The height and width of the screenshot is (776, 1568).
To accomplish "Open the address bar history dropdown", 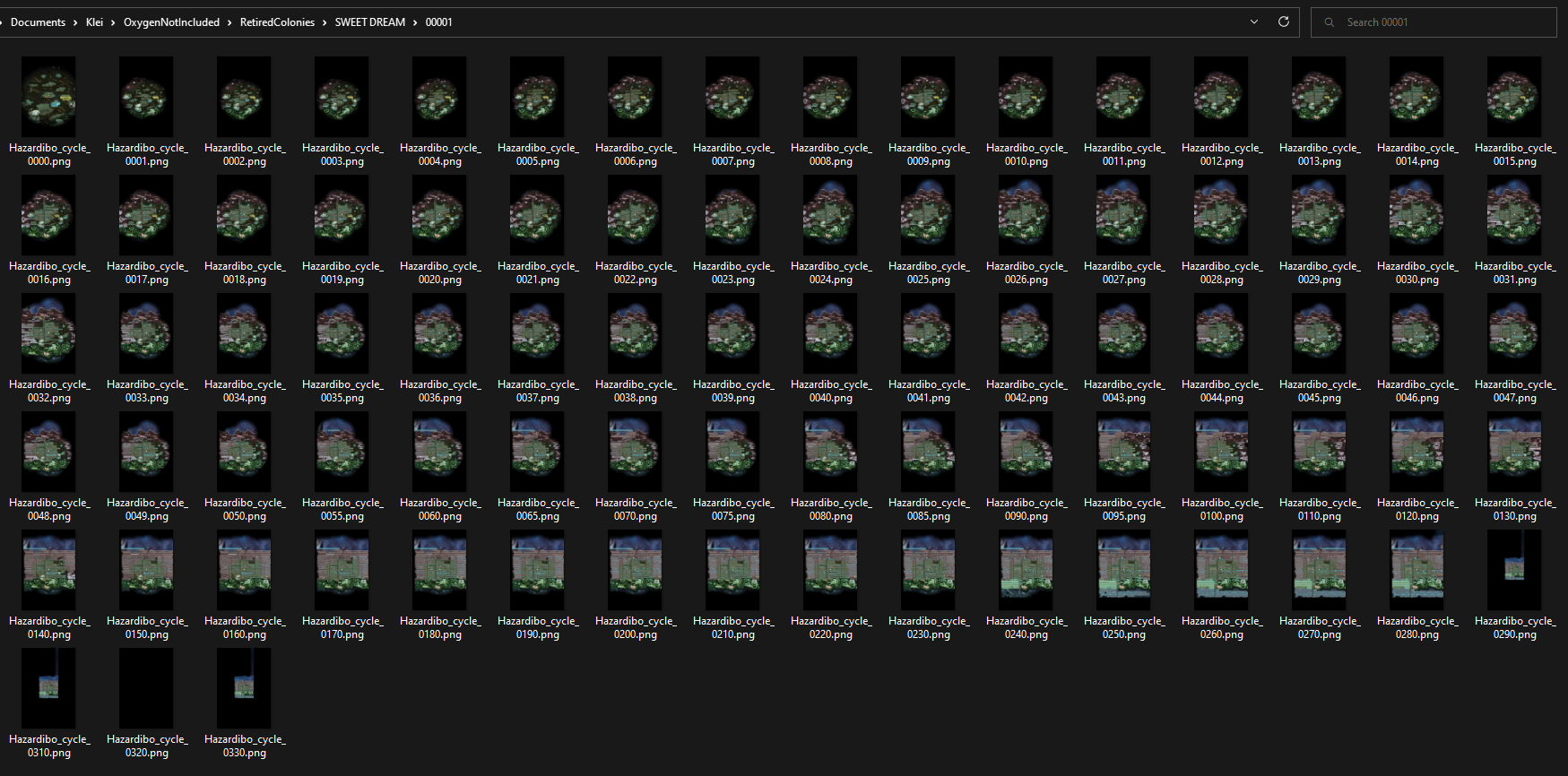I will point(1253,22).
